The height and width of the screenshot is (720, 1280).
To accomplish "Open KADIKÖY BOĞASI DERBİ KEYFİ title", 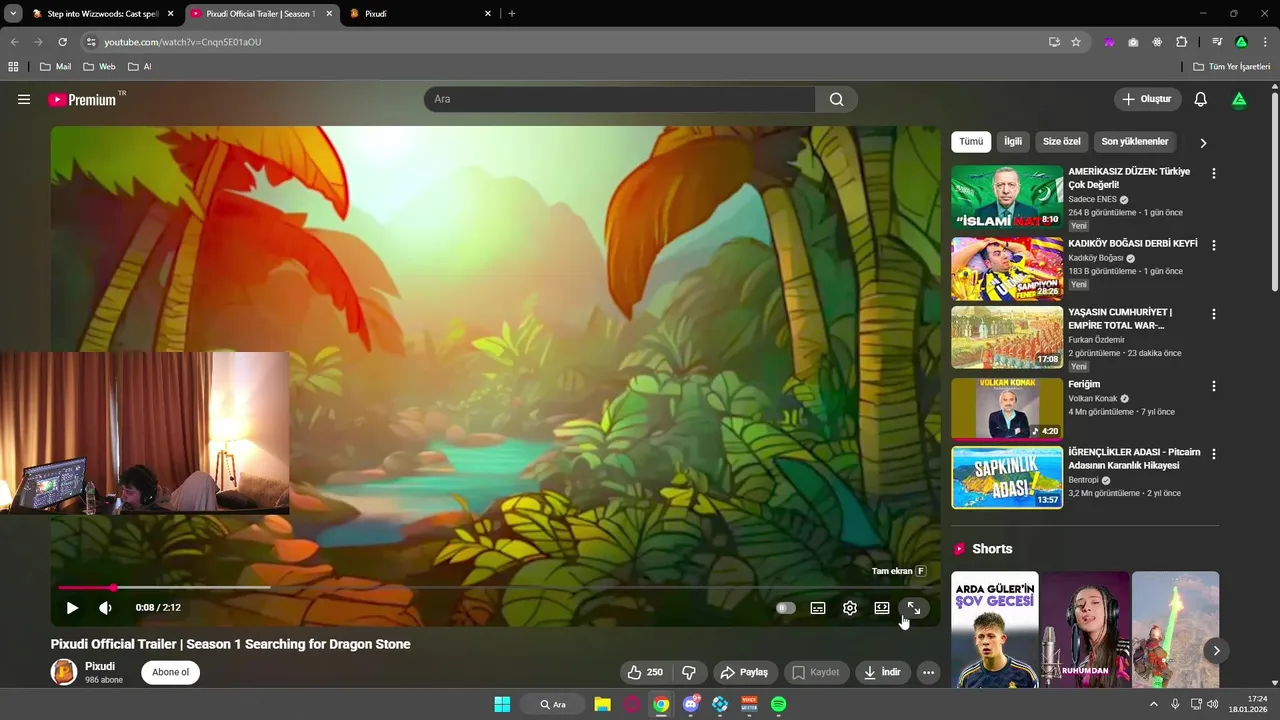I will 1133,244.
